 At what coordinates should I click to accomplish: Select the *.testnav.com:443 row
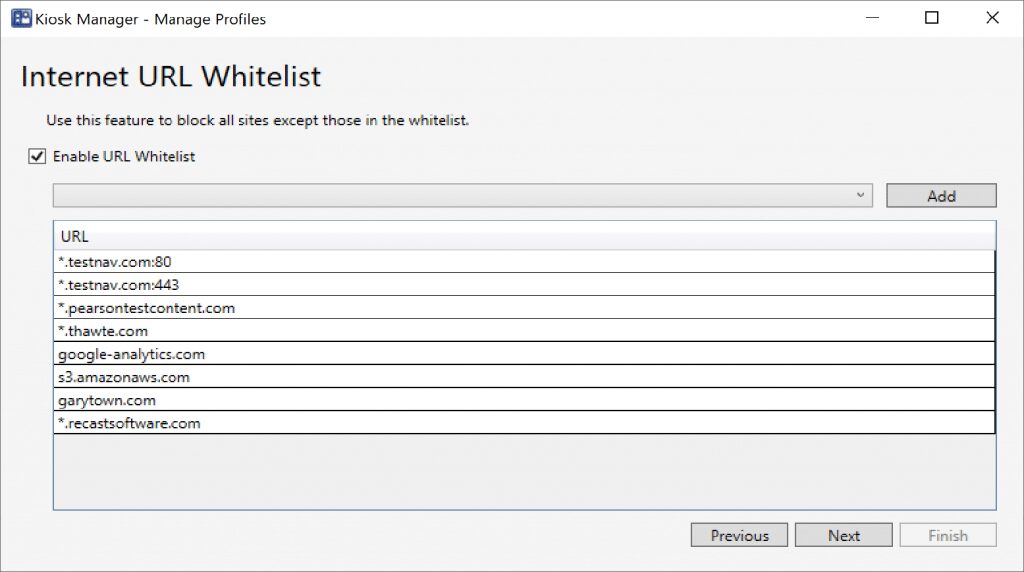tap(120, 285)
